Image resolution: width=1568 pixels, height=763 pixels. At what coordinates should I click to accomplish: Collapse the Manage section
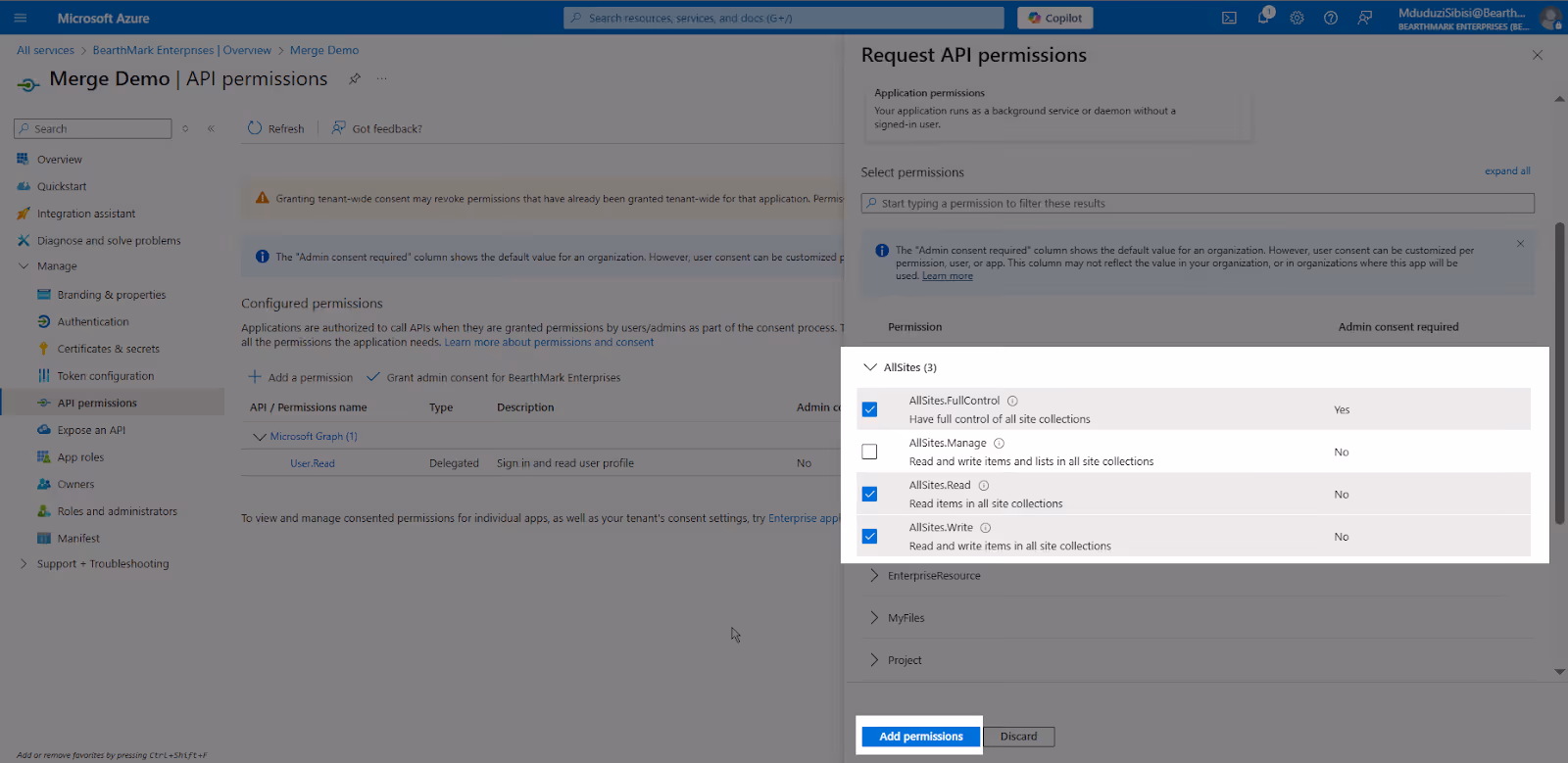coord(24,265)
